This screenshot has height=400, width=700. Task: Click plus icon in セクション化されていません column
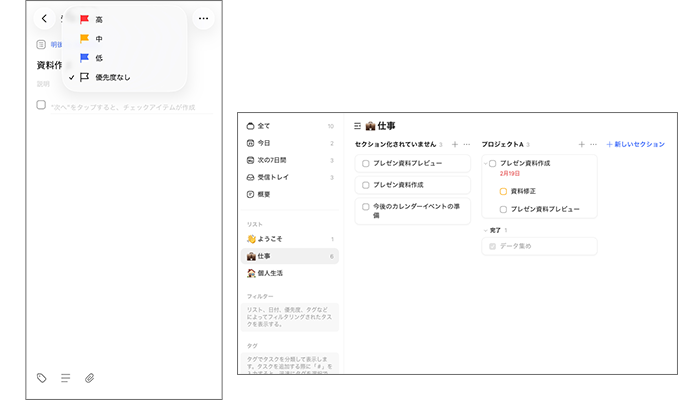tap(455, 145)
